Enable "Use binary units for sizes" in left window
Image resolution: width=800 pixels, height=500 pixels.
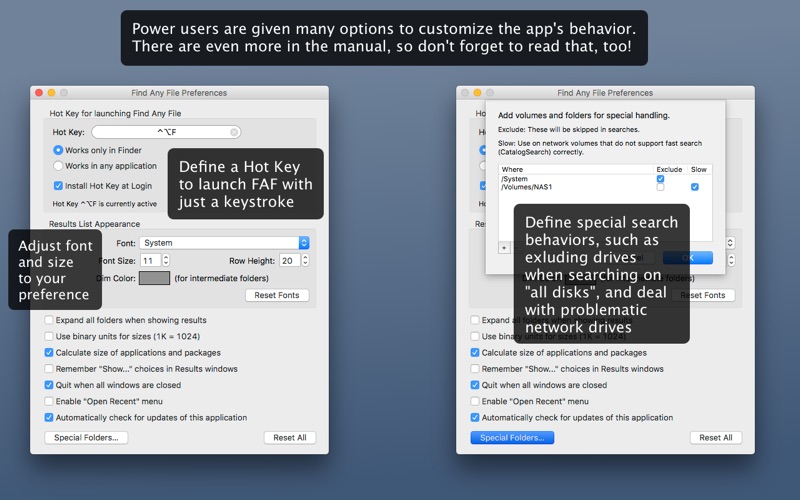(49, 337)
